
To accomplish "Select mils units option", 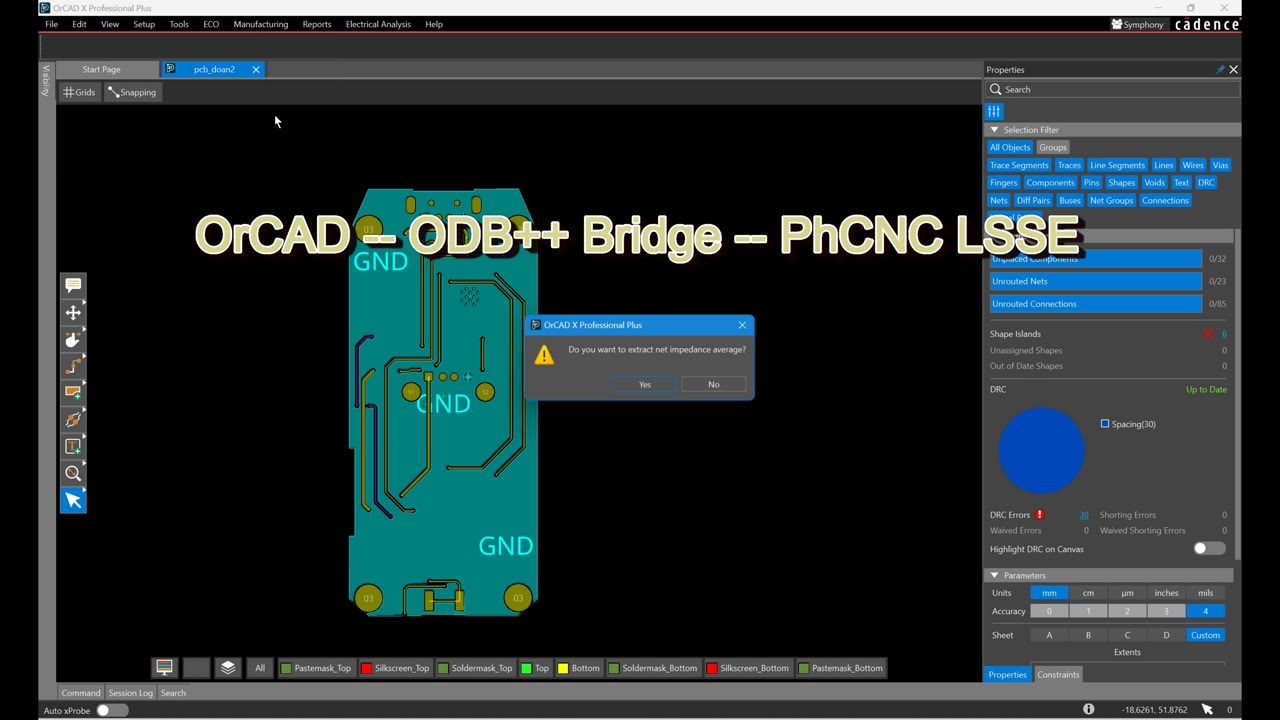I will [x=1205, y=593].
